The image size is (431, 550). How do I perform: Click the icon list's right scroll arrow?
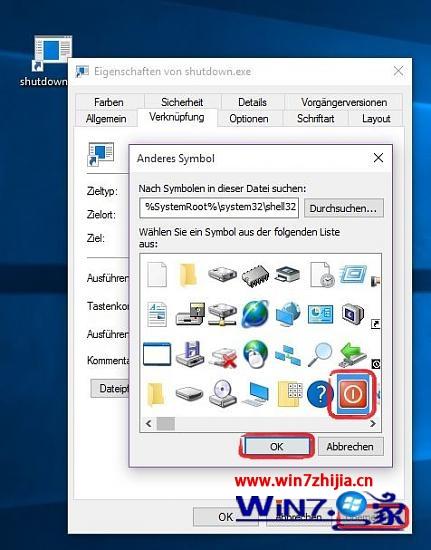373,424
